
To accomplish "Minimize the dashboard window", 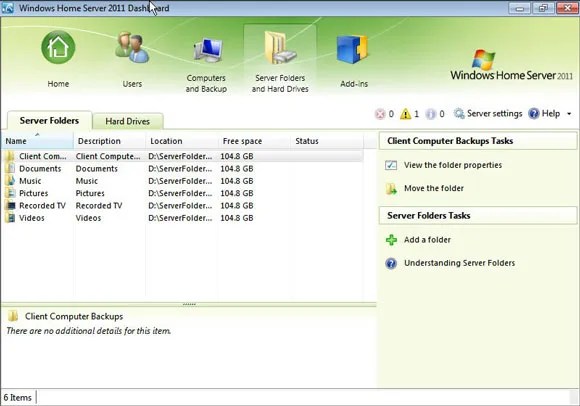I will (520, 8).
